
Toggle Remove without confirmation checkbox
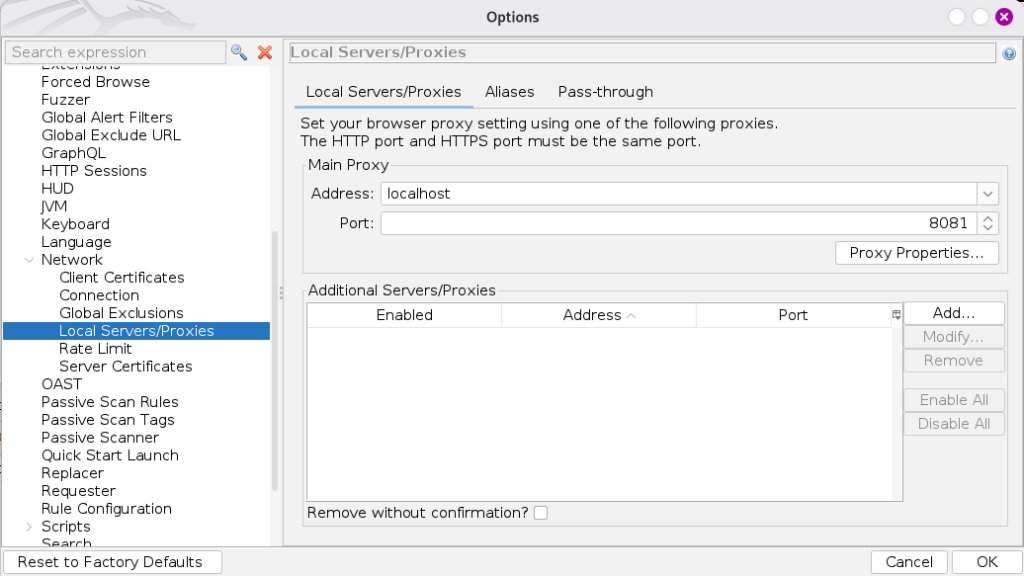tap(541, 513)
